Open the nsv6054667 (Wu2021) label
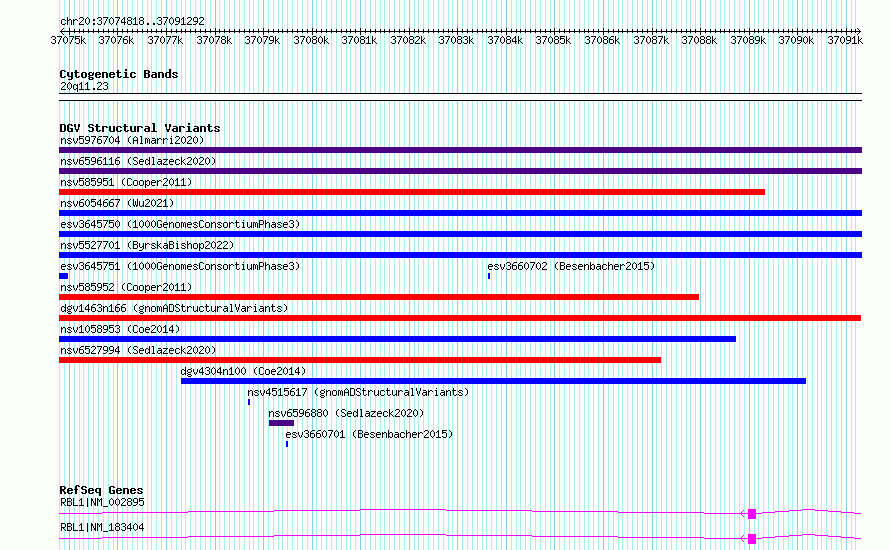This screenshot has height=550, width=890. [117, 203]
